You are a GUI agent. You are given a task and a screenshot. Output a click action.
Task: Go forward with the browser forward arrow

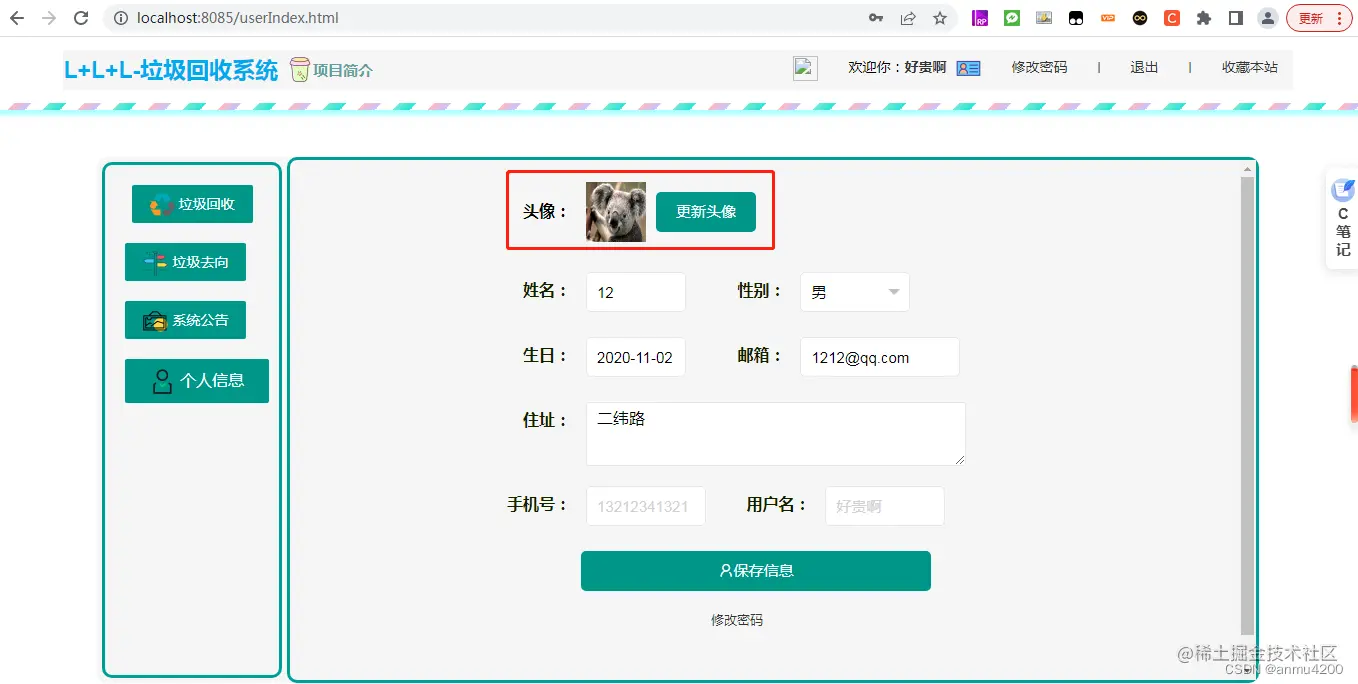[49, 18]
